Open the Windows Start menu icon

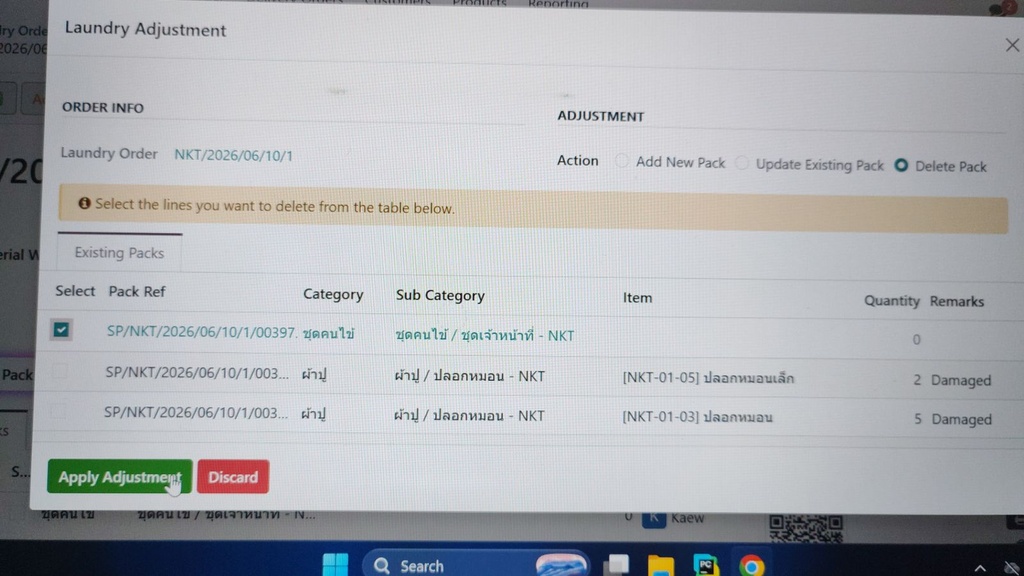(x=335, y=564)
